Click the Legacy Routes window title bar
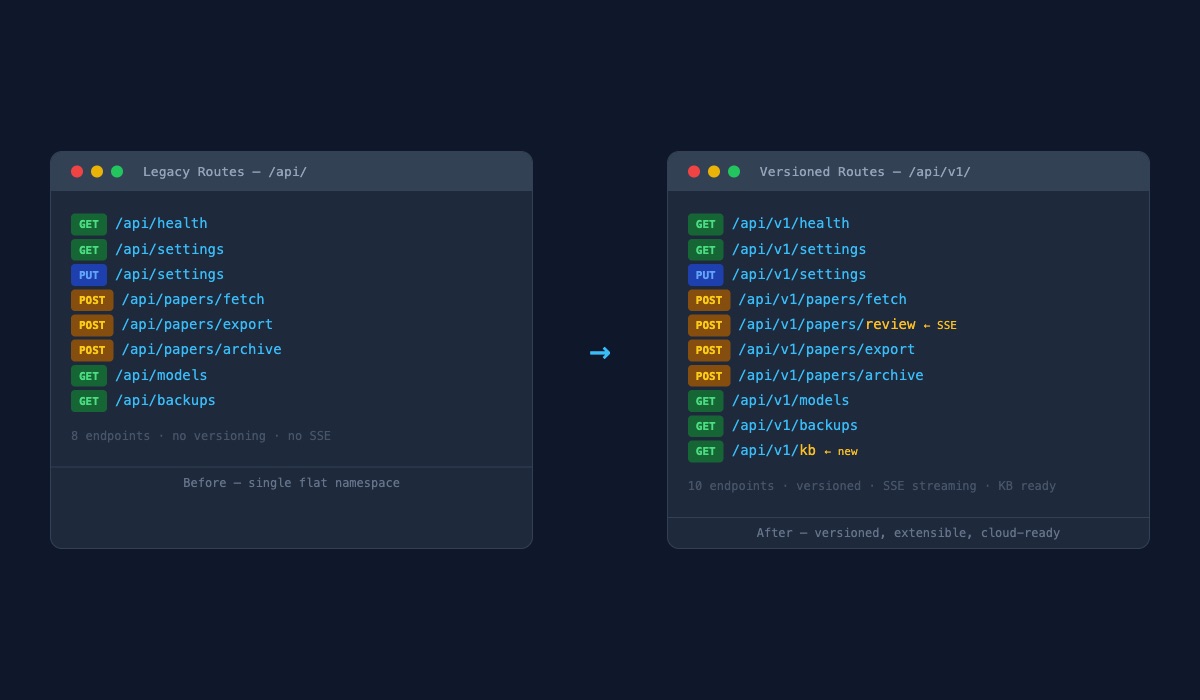This screenshot has height=700, width=1200. click(x=291, y=171)
